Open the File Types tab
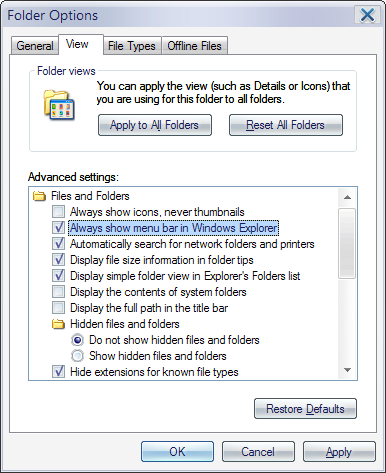The image size is (386, 473). (x=132, y=46)
